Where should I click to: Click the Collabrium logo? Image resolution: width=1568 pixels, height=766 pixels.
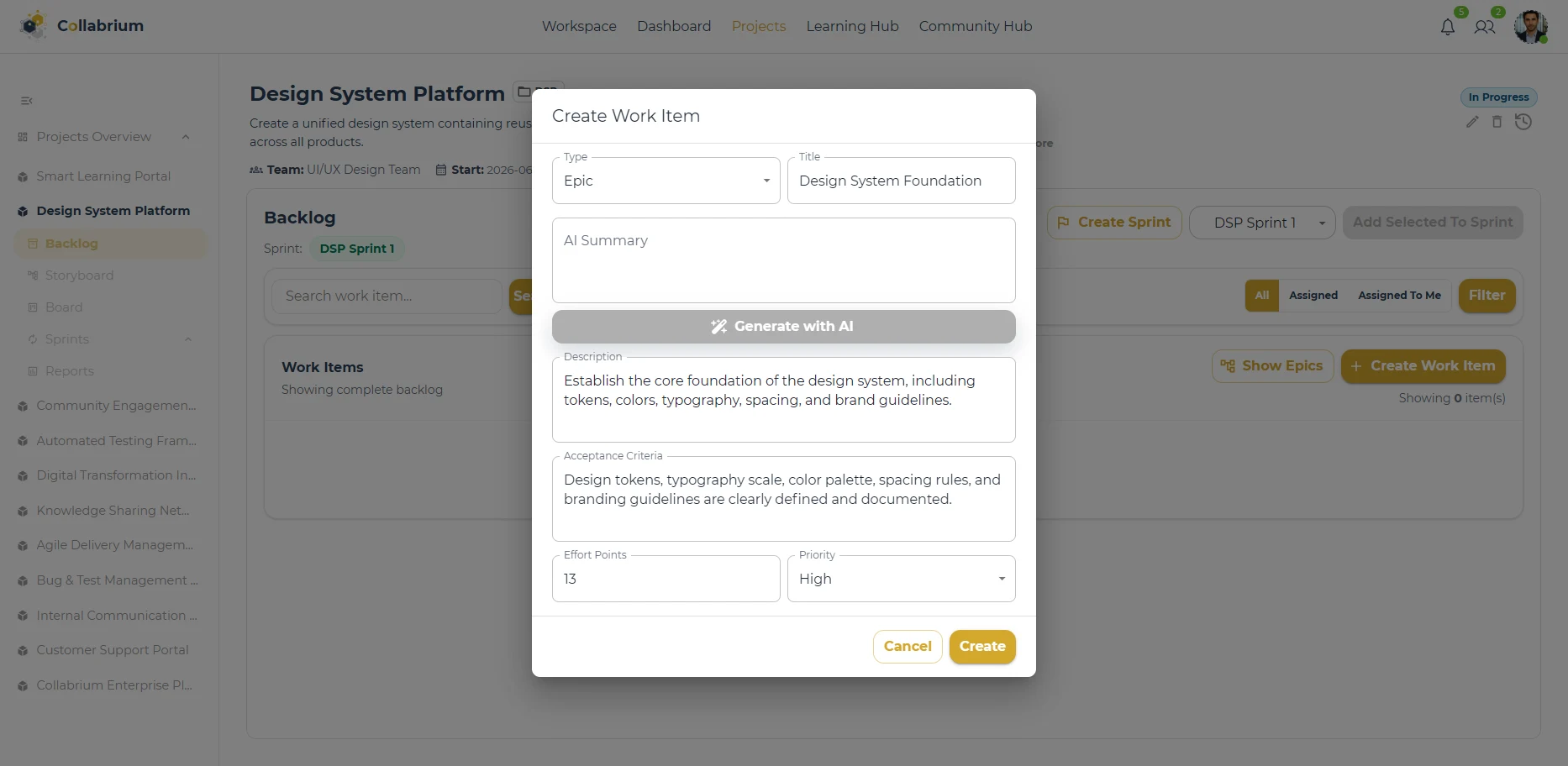[x=82, y=26]
